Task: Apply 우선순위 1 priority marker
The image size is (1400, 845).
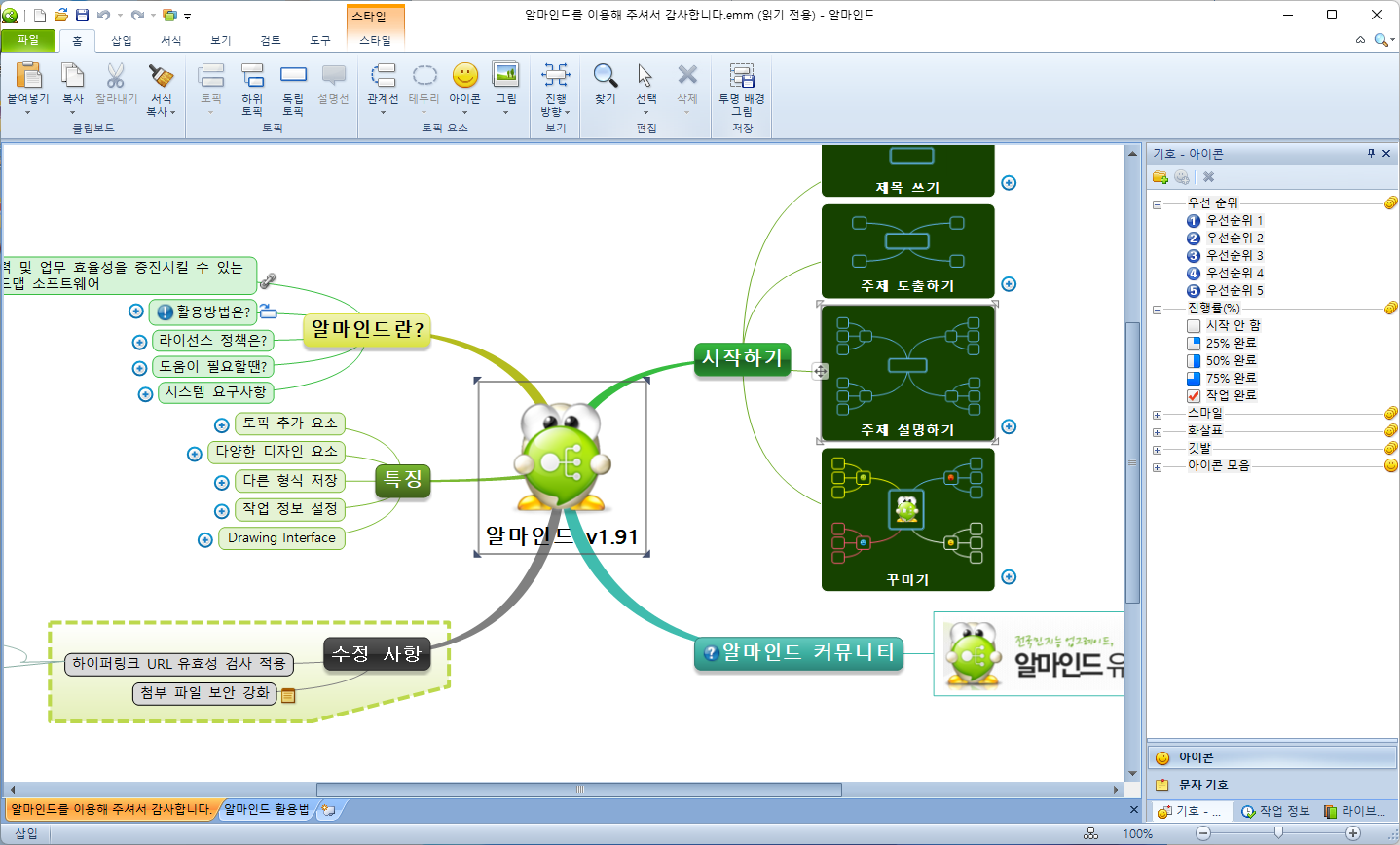Action: click(x=1194, y=221)
